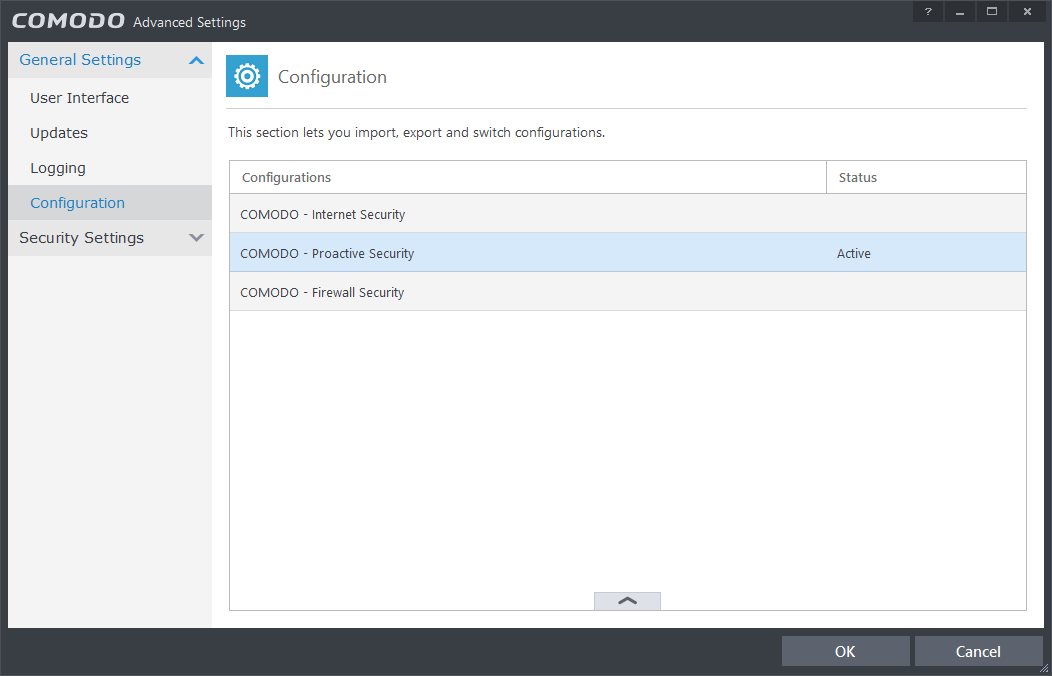
Task: Expand the bottom options panel handle
Action: [627, 601]
